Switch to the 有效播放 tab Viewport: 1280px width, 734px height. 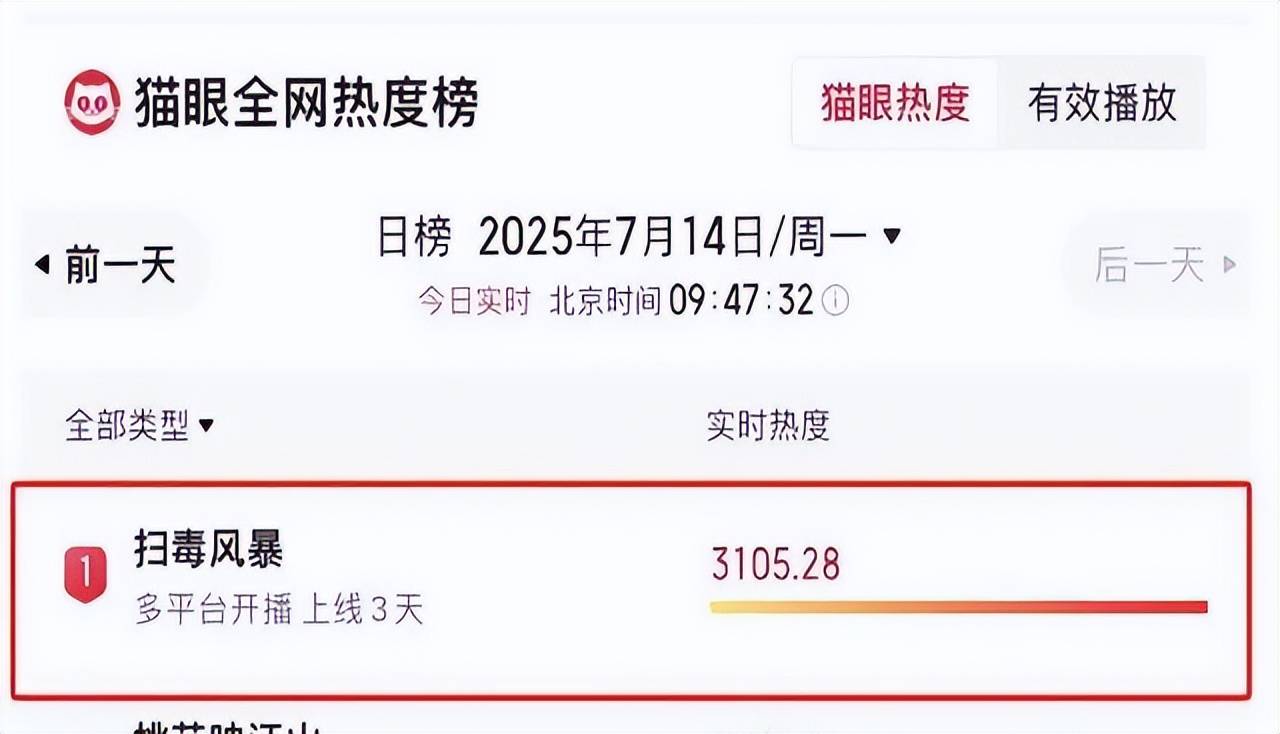(1102, 103)
